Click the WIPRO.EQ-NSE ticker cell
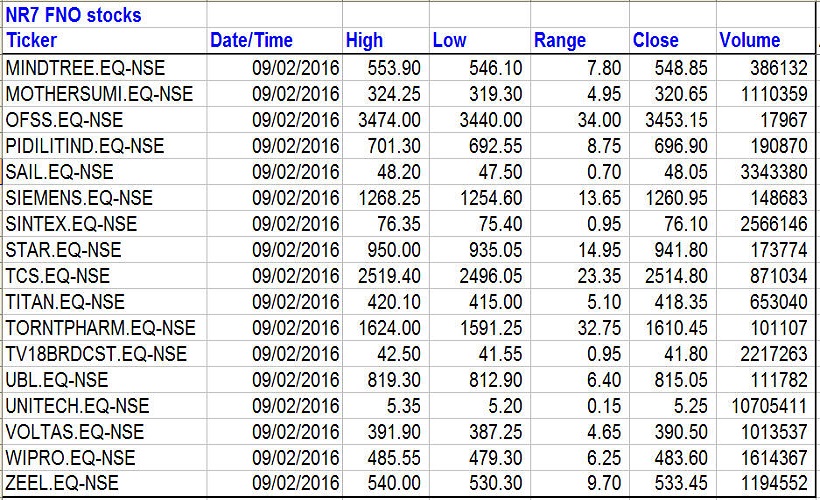820x500 pixels. coord(68,458)
